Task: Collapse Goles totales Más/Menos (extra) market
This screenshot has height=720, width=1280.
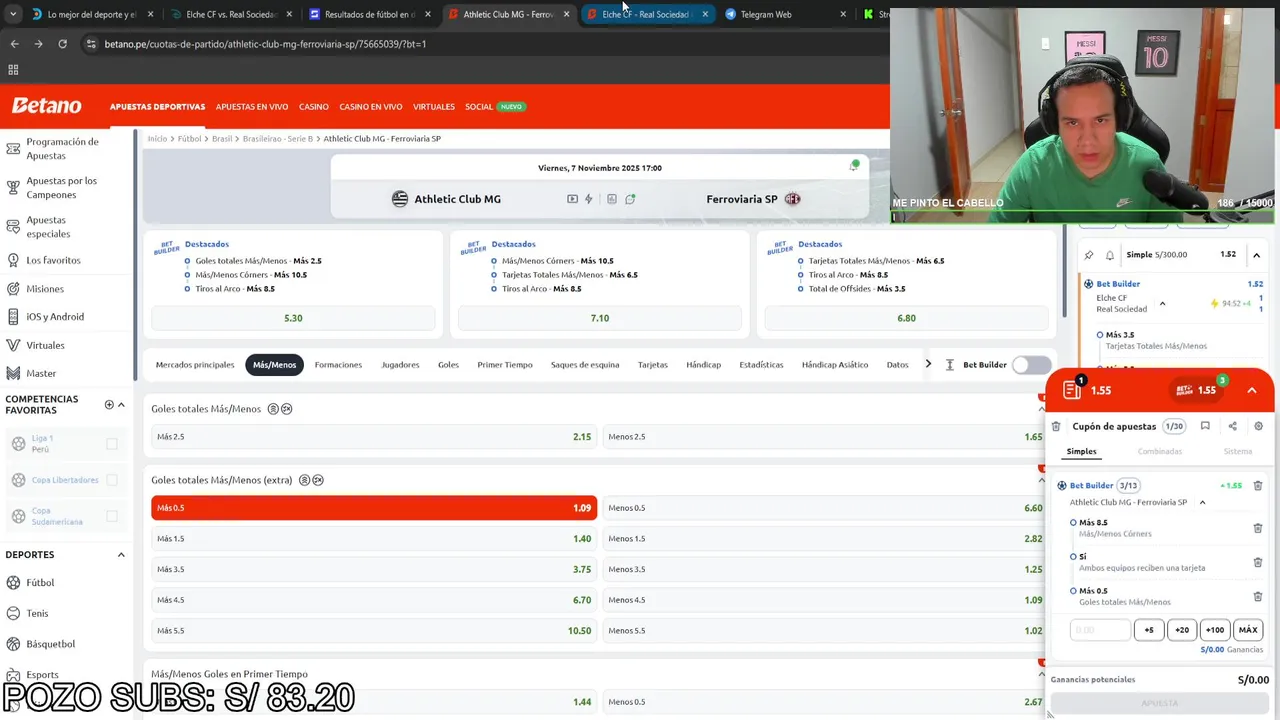Action: pyautogui.click(x=1041, y=480)
